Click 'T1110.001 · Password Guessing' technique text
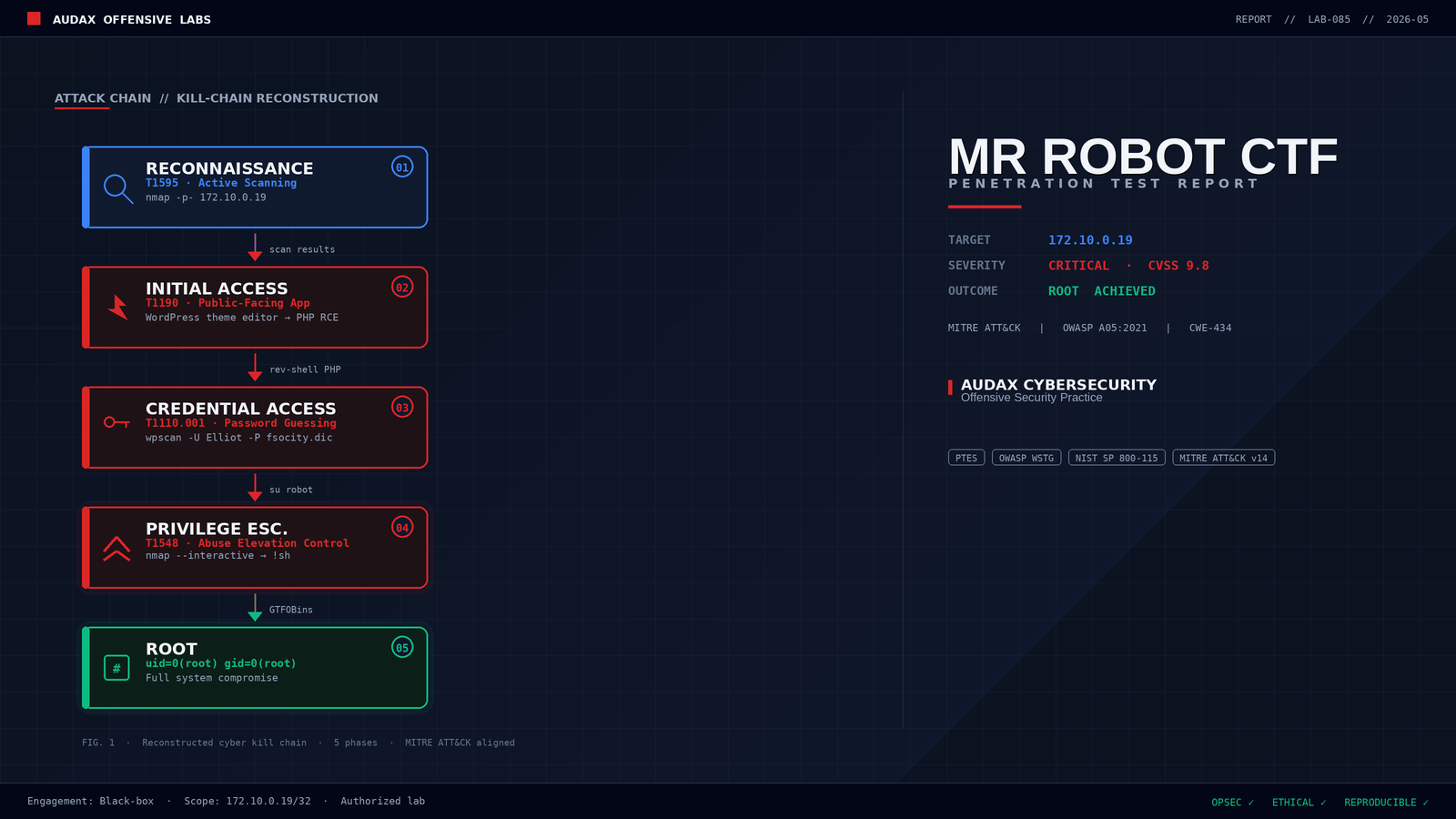1456x819 pixels. 241,423
